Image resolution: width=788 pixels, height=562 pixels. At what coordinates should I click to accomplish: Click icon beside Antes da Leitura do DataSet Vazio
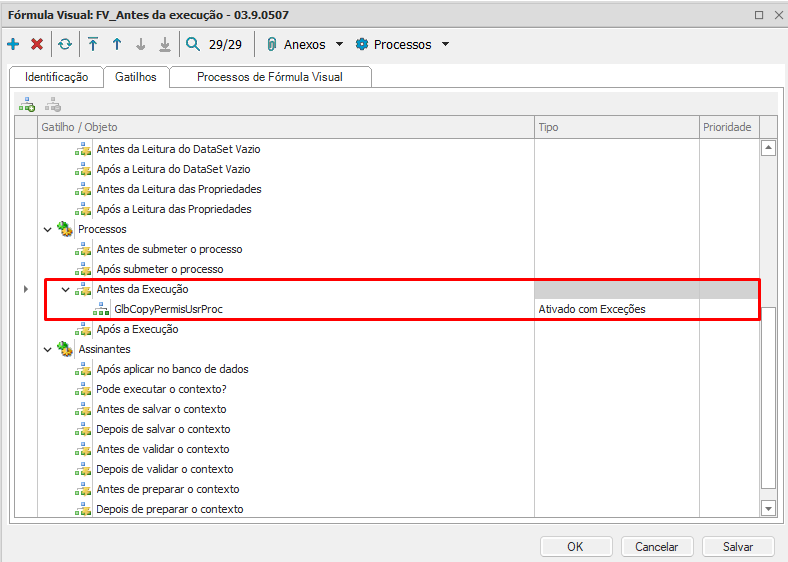(x=83, y=149)
